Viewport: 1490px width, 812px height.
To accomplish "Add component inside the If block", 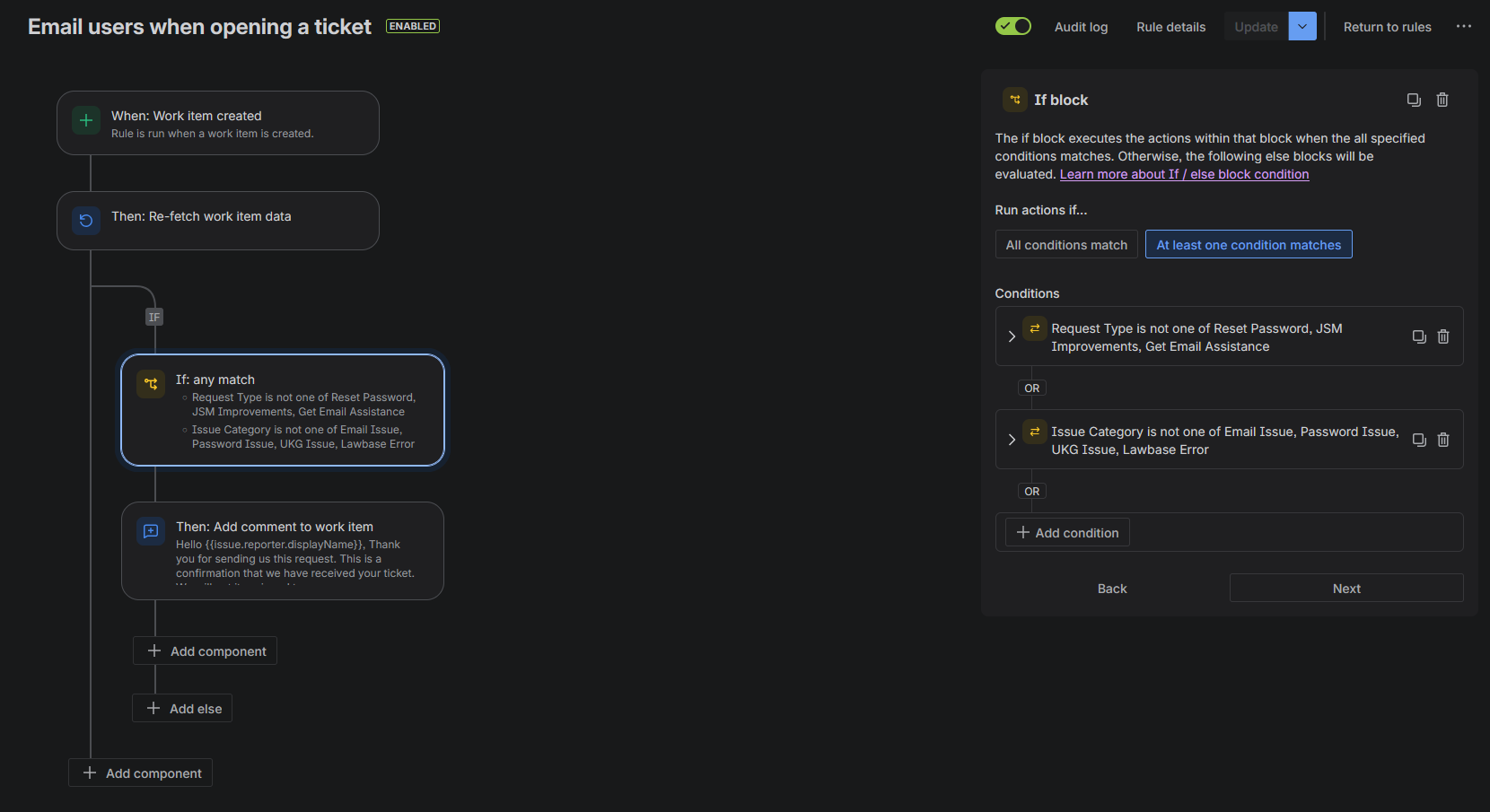I will (205, 650).
